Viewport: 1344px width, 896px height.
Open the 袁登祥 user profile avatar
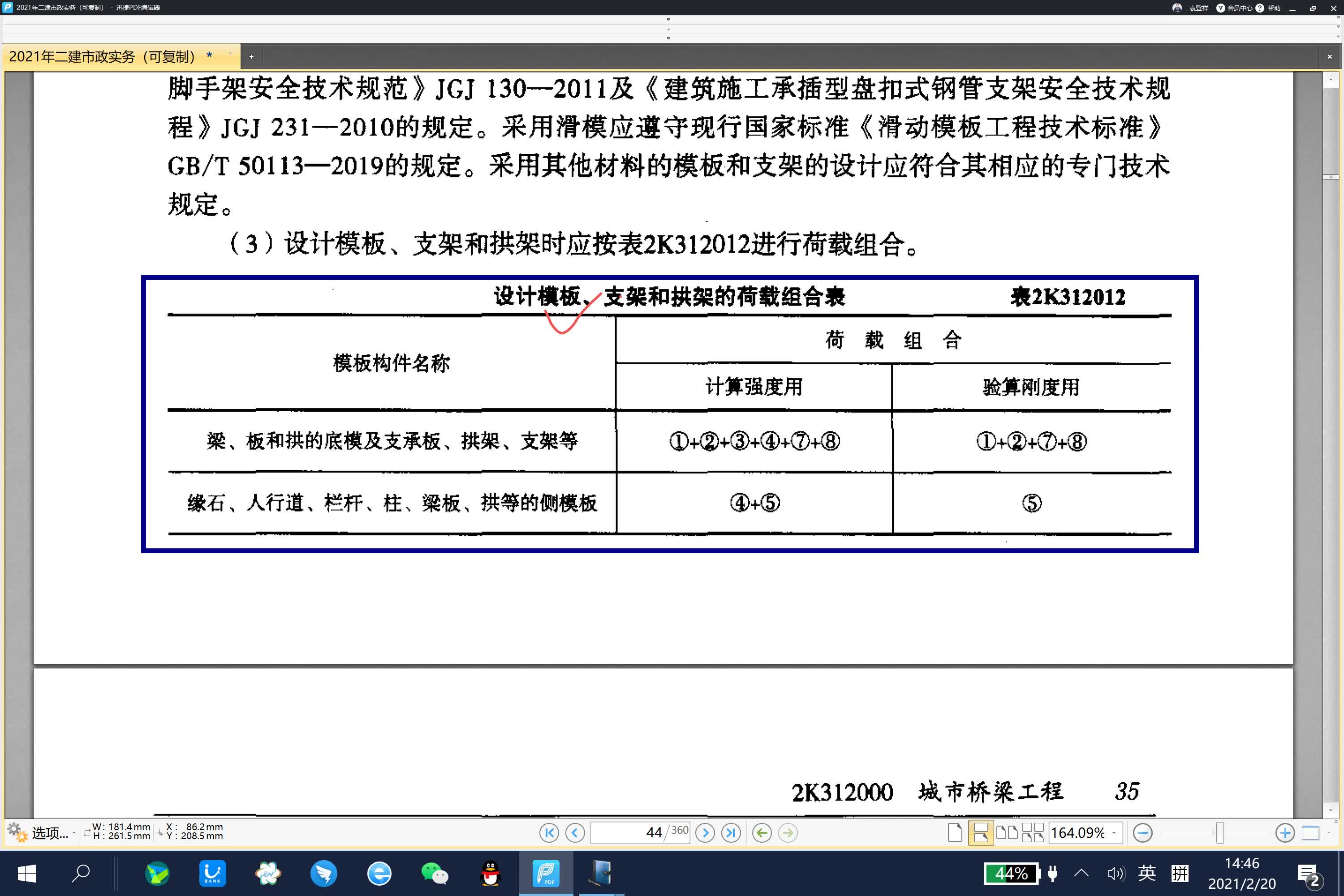pyautogui.click(x=1176, y=8)
